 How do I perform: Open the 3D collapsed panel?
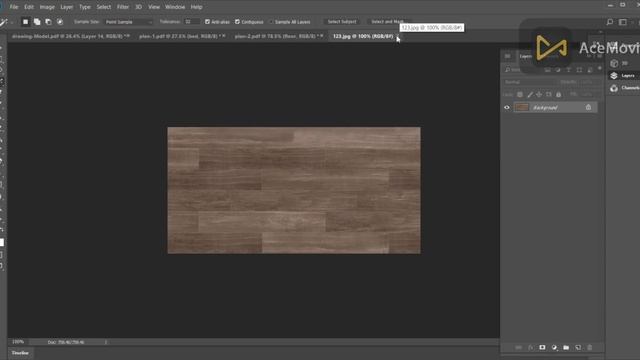tap(620, 63)
